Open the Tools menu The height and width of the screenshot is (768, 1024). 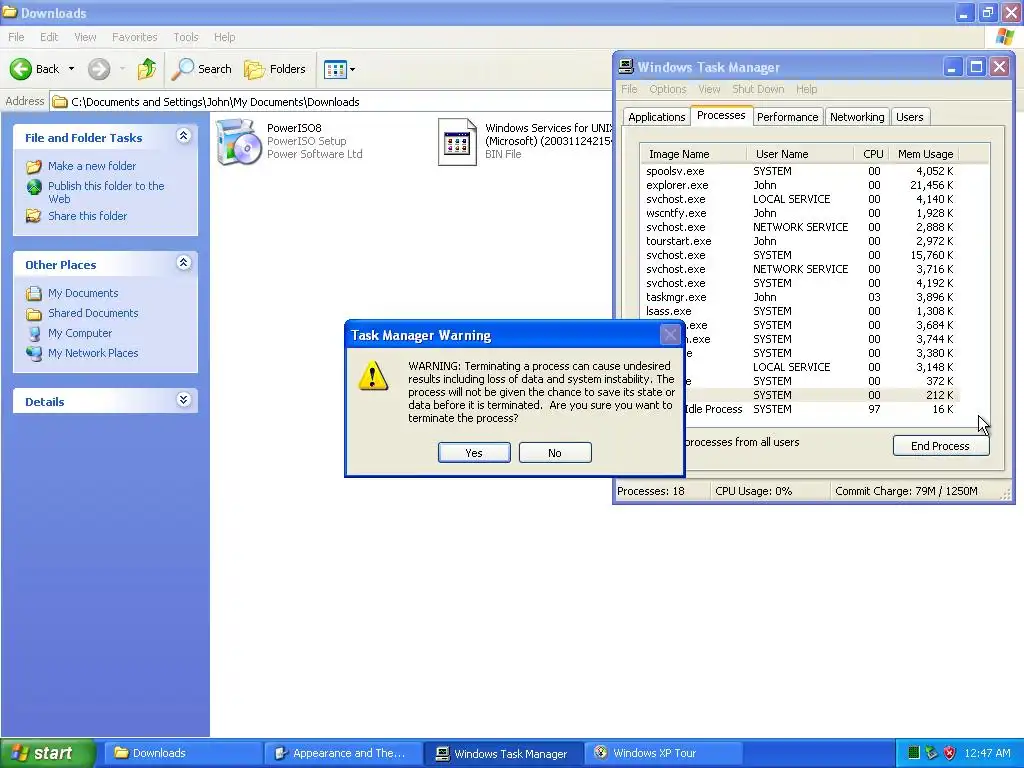(x=185, y=37)
